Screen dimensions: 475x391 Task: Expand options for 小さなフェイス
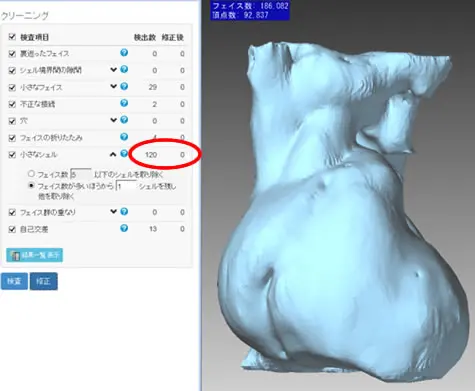pyautogui.click(x=113, y=87)
